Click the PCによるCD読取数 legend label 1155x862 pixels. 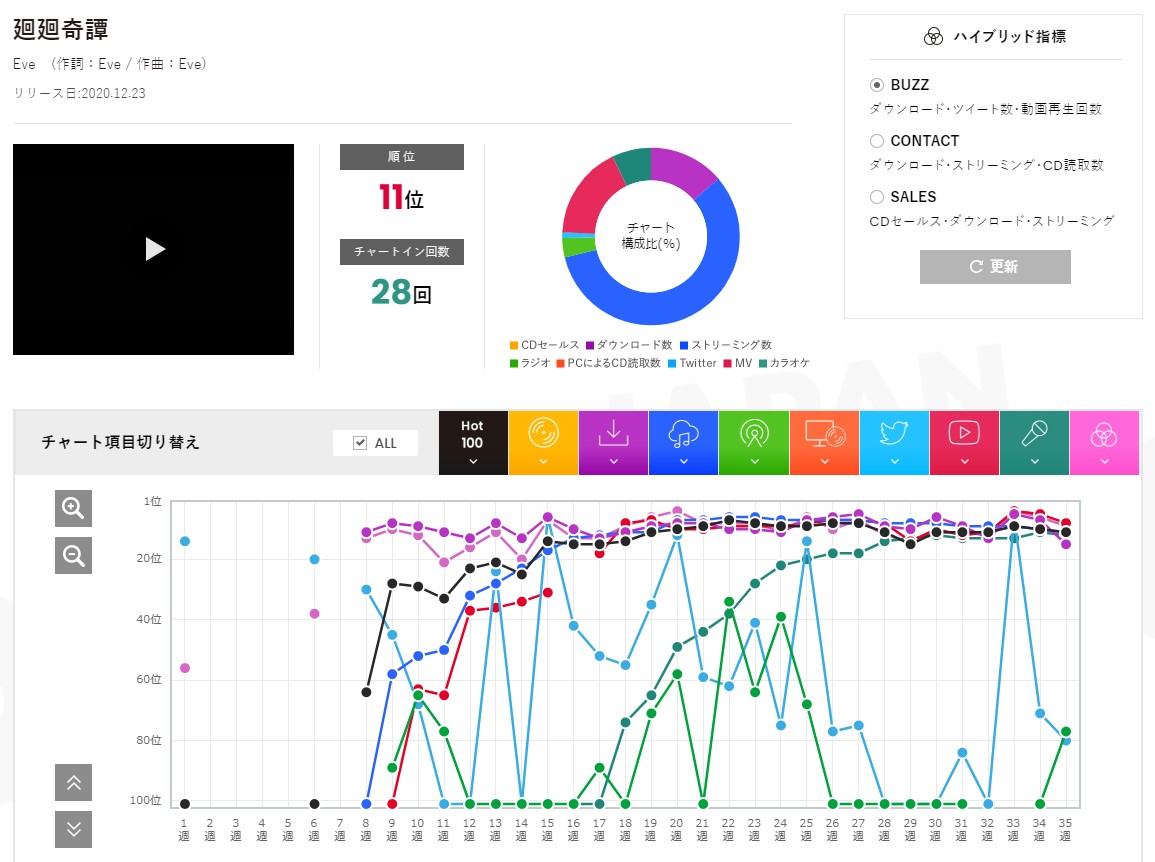pos(614,363)
